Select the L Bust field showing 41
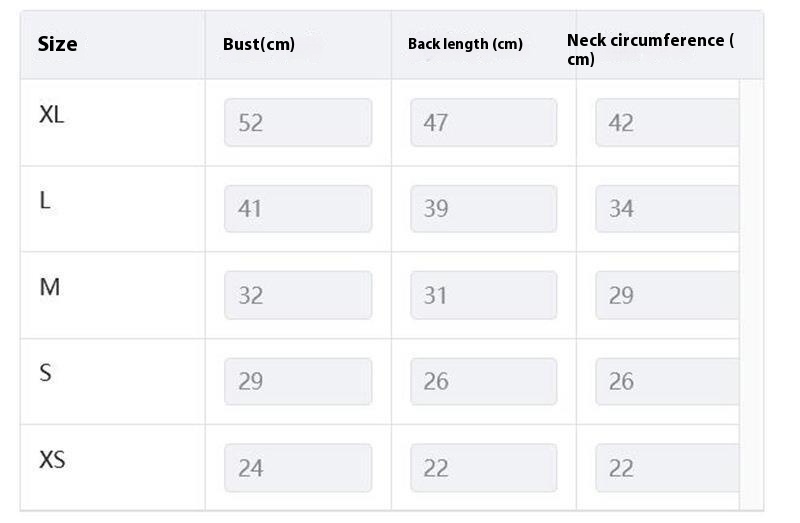Screen dimensions: 800x523 coord(298,209)
